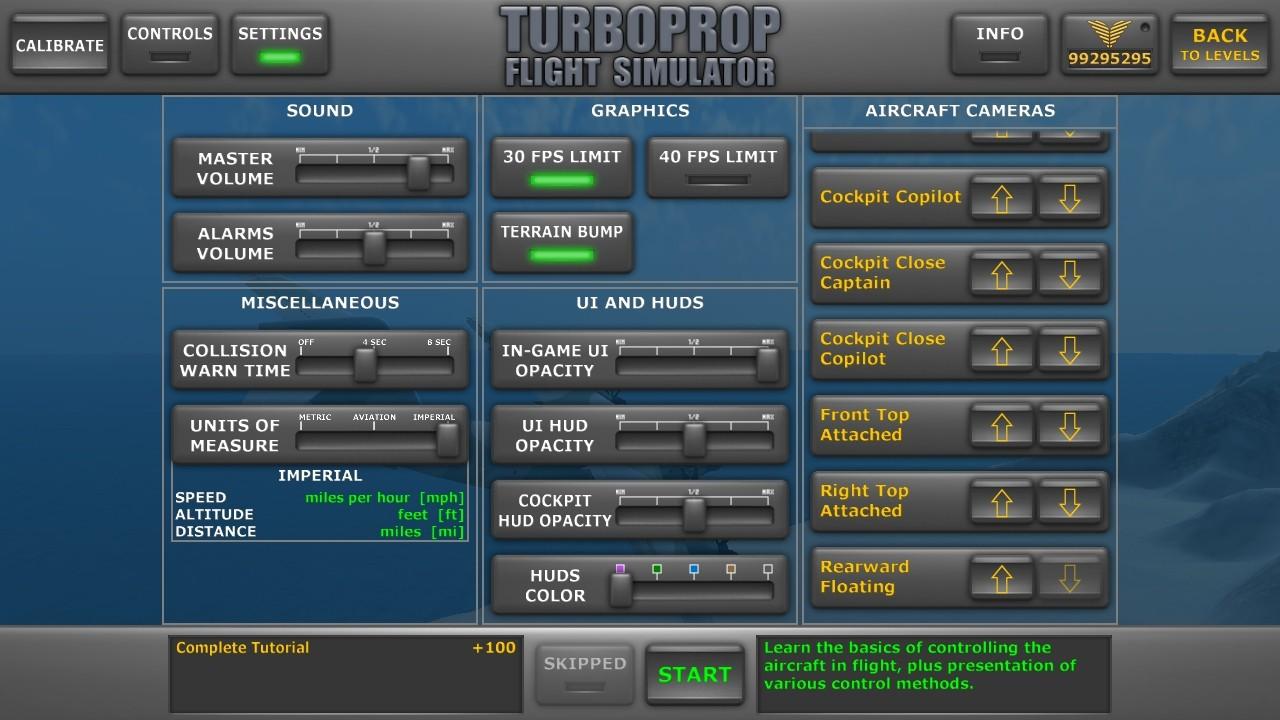
Task: Toggle the 30 FPS limit option
Action: click(x=561, y=167)
